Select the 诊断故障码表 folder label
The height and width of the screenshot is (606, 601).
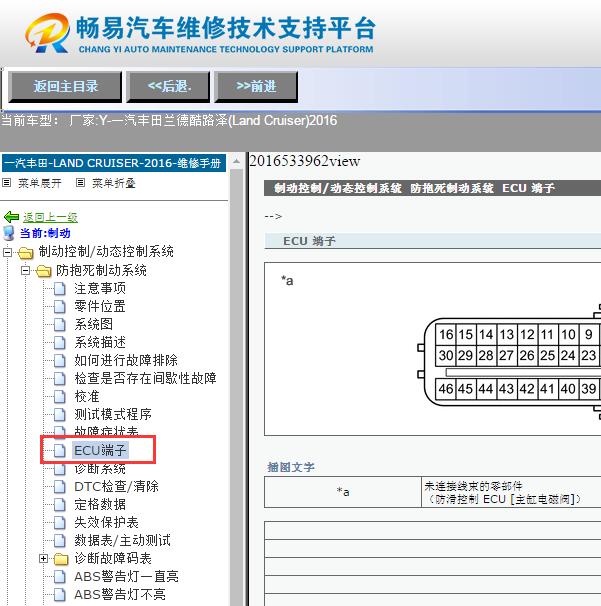tap(113, 558)
